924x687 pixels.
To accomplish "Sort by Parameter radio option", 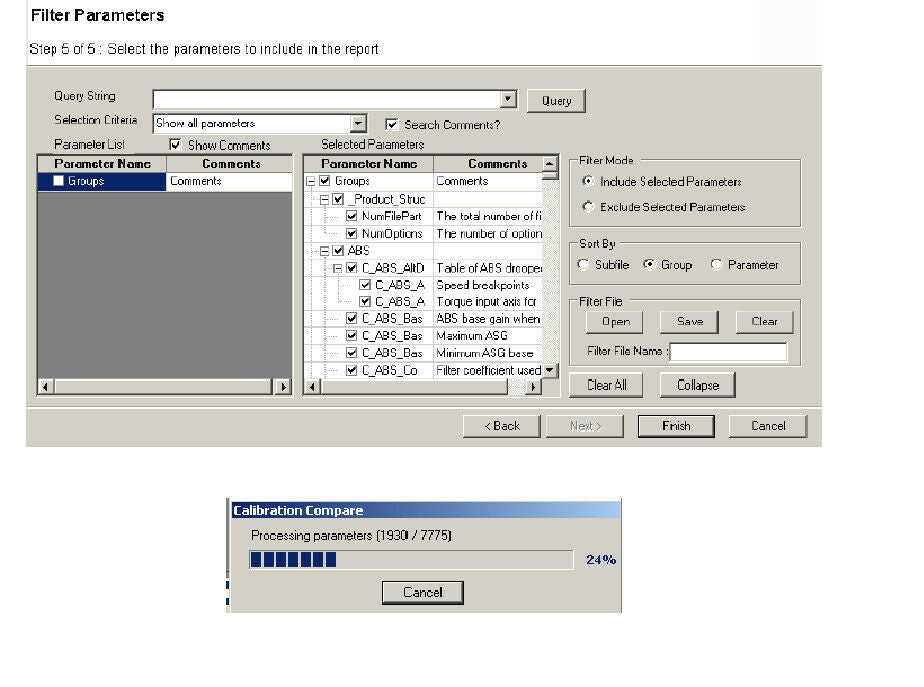I will pos(716,265).
